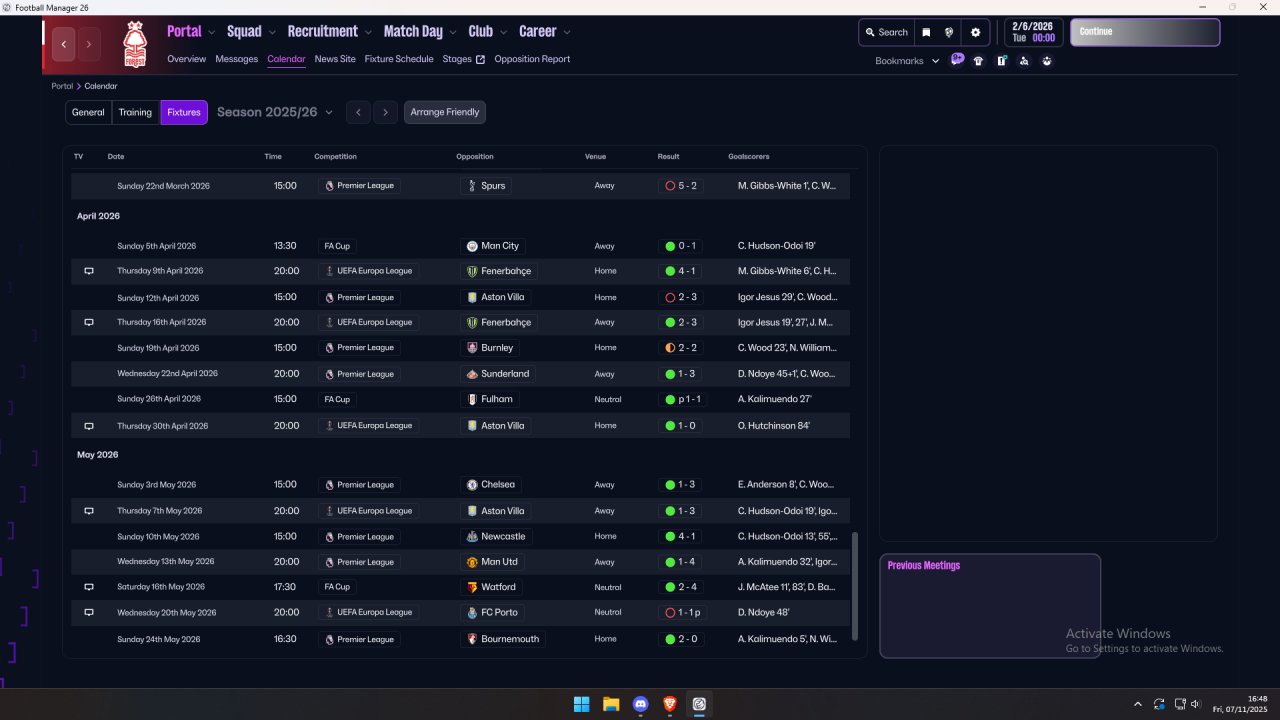
Task: Open the Messages tab
Action: (x=237, y=59)
